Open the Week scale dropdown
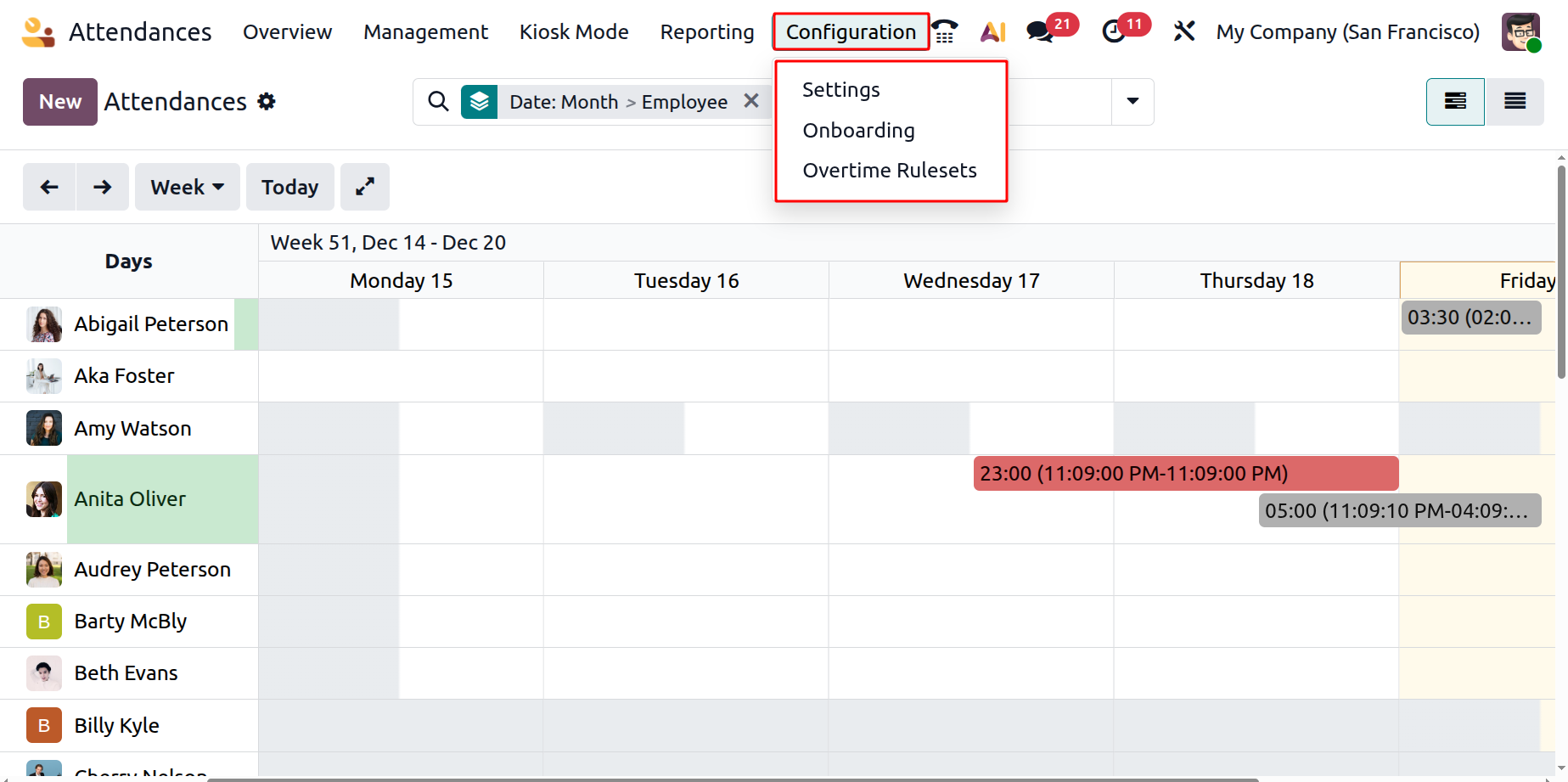The width and height of the screenshot is (1568, 782). pyautogui.click(x=187, y=187)
